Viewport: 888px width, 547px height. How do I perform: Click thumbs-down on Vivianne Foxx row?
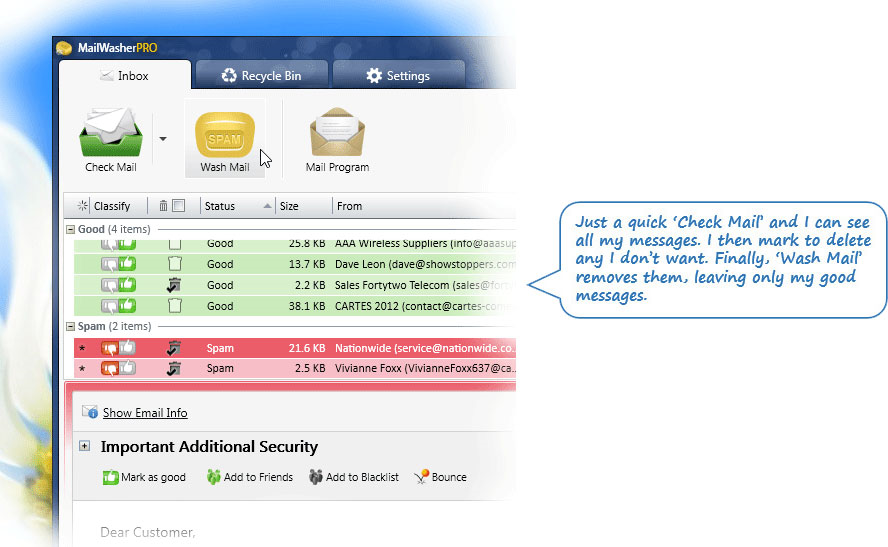pyautogui.click(x=110, y=369)
